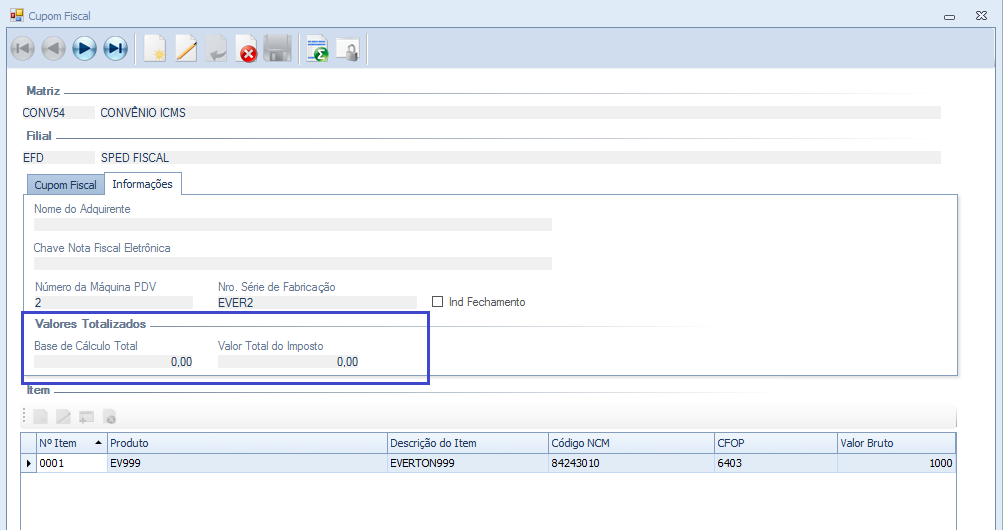Click the padlock toolbar icon
The height and width of the screenshot is (530, 1003).
(x=348, y=49)
